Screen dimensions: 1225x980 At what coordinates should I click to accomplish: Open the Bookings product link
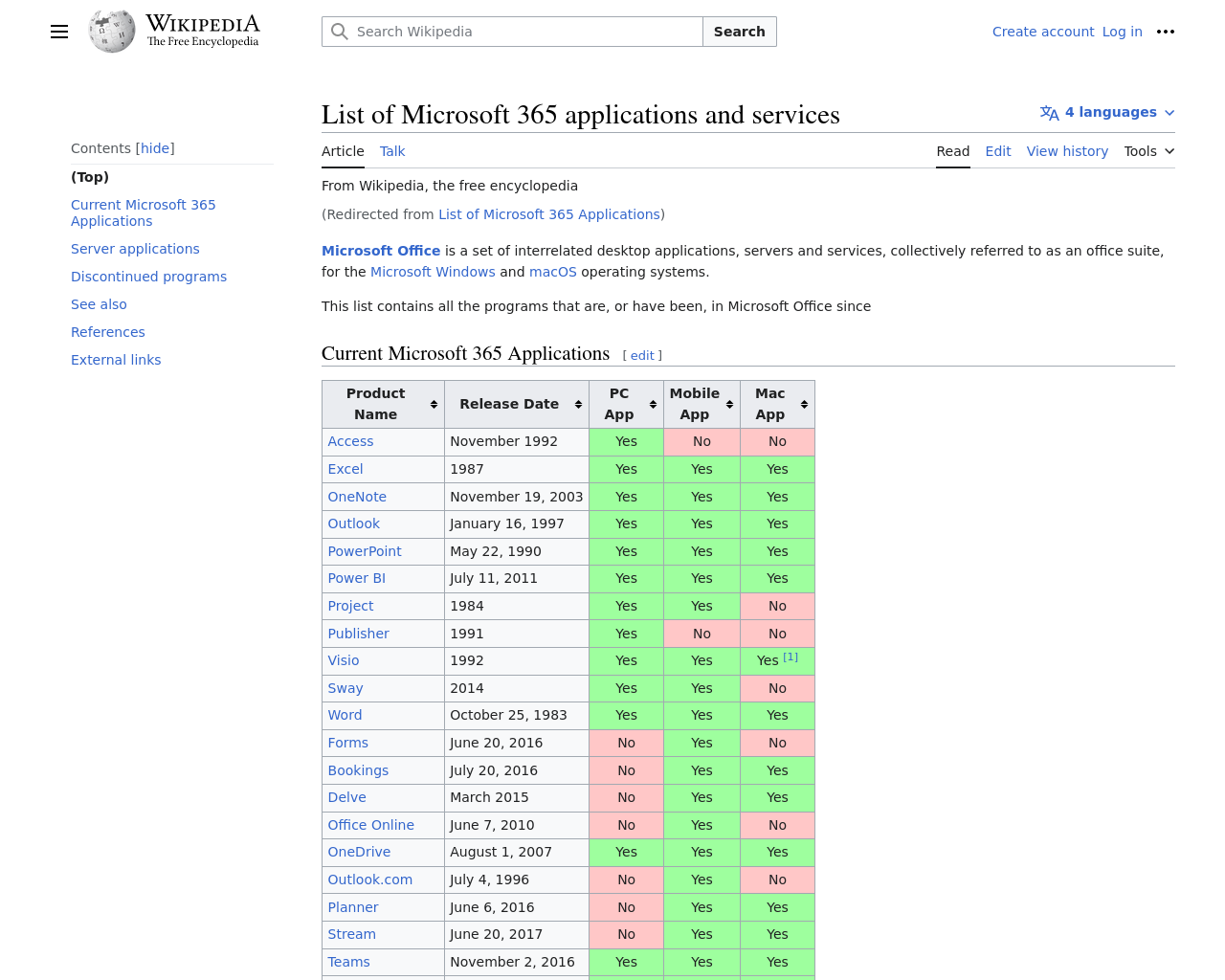coord(358,770)
